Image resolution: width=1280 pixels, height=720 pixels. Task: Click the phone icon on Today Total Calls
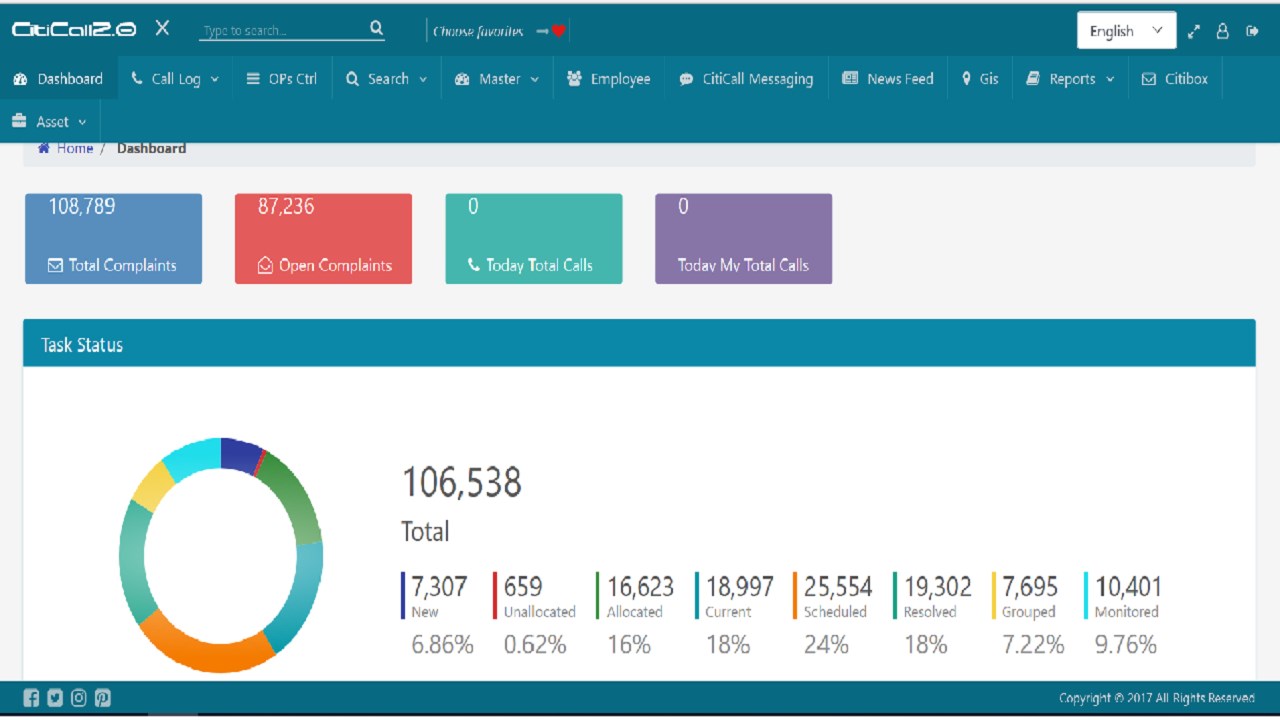[474, 265]
